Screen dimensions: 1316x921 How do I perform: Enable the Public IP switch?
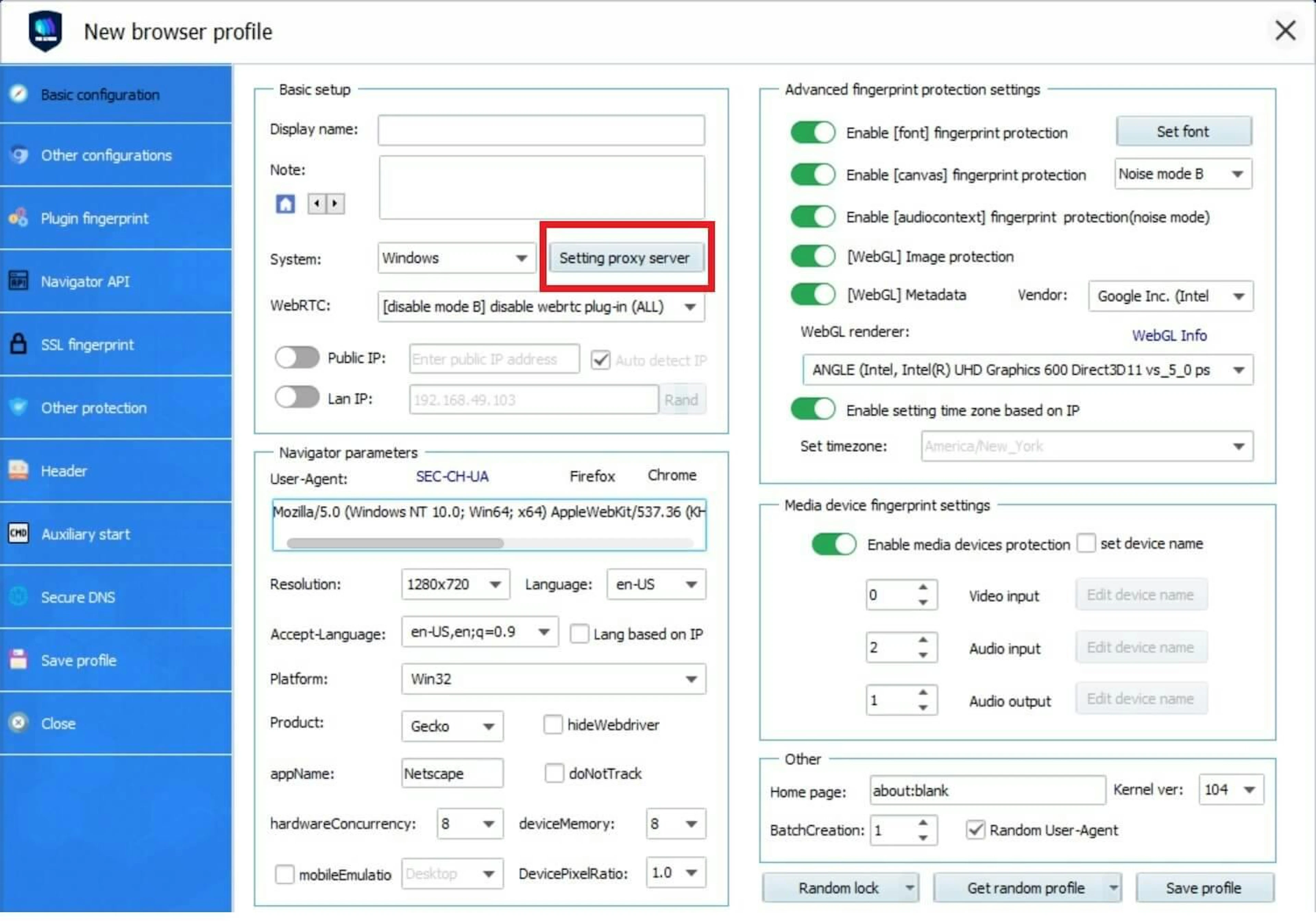[297, 358]
